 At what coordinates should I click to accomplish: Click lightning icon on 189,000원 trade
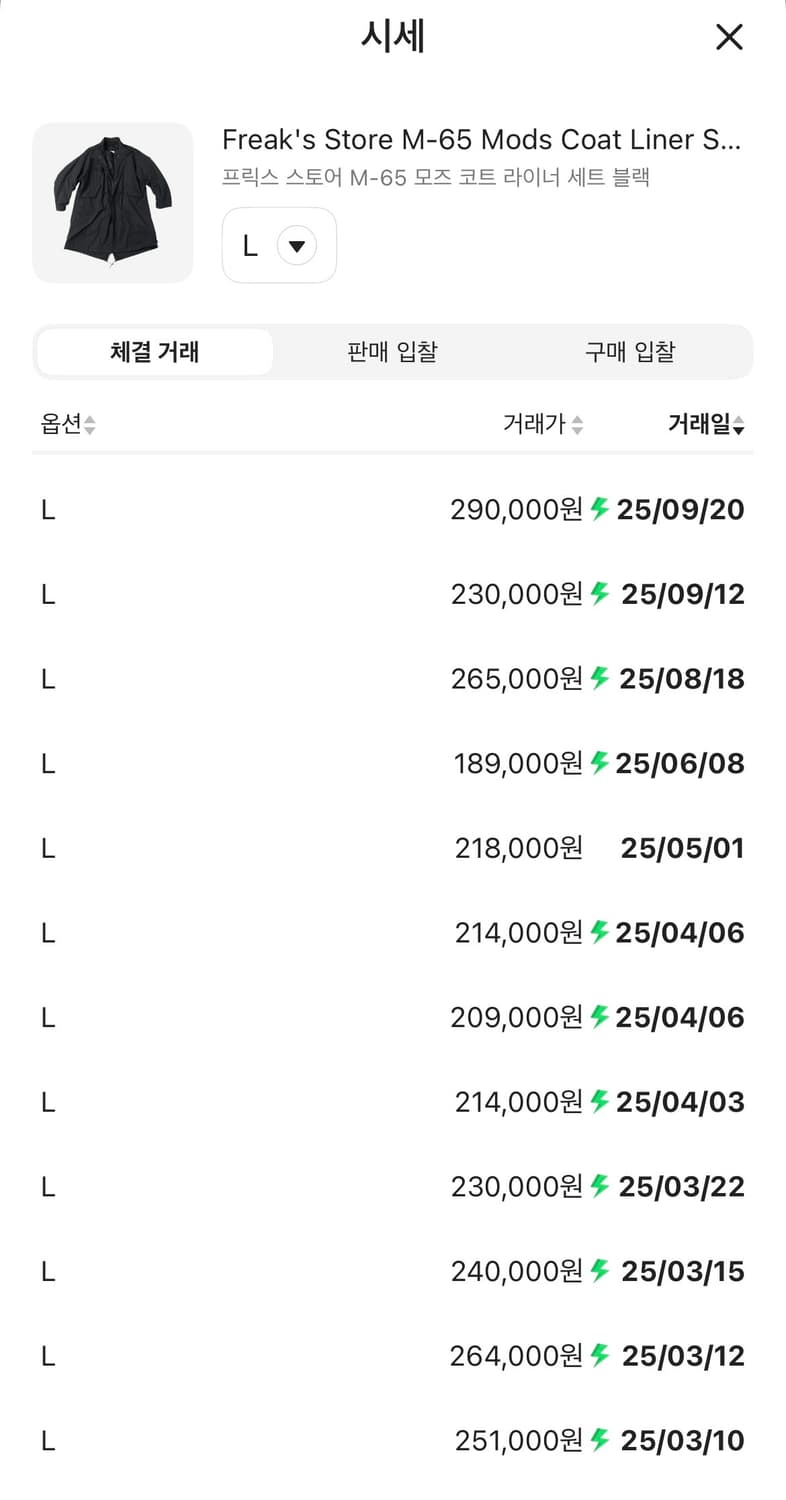[600, 763]
